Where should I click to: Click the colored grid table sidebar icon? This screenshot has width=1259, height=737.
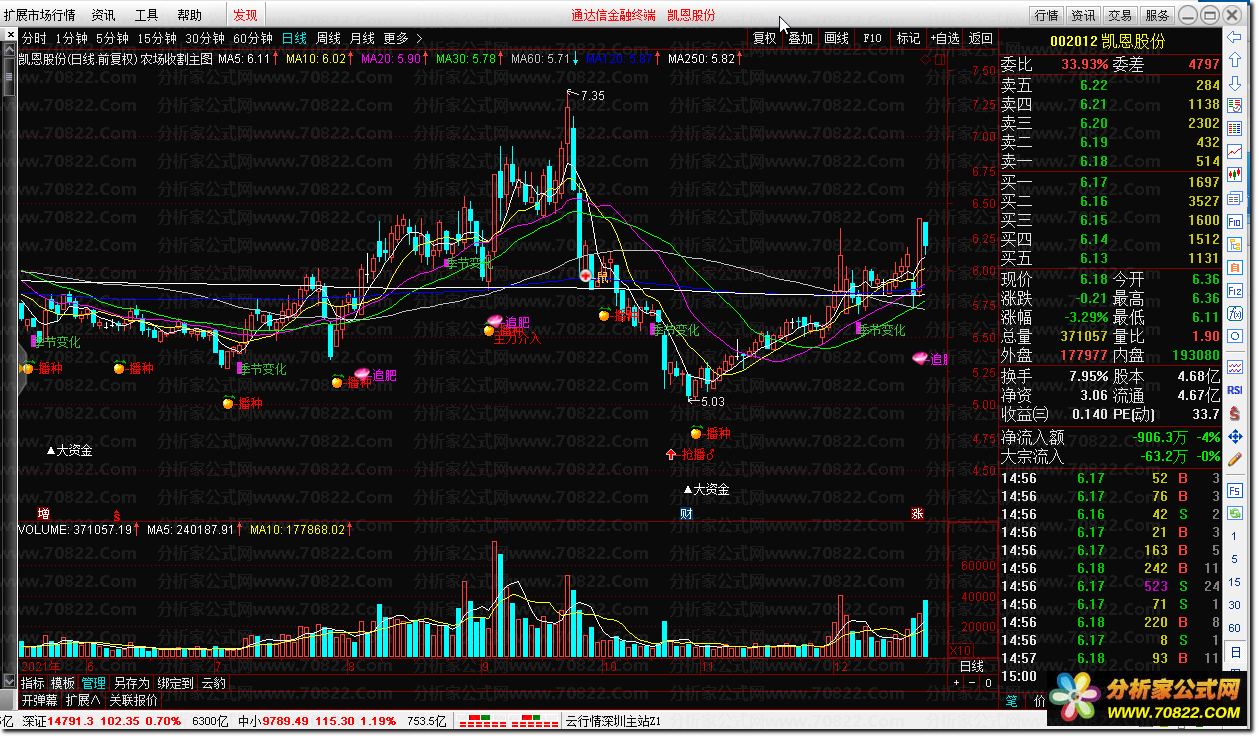(1235, 128)
